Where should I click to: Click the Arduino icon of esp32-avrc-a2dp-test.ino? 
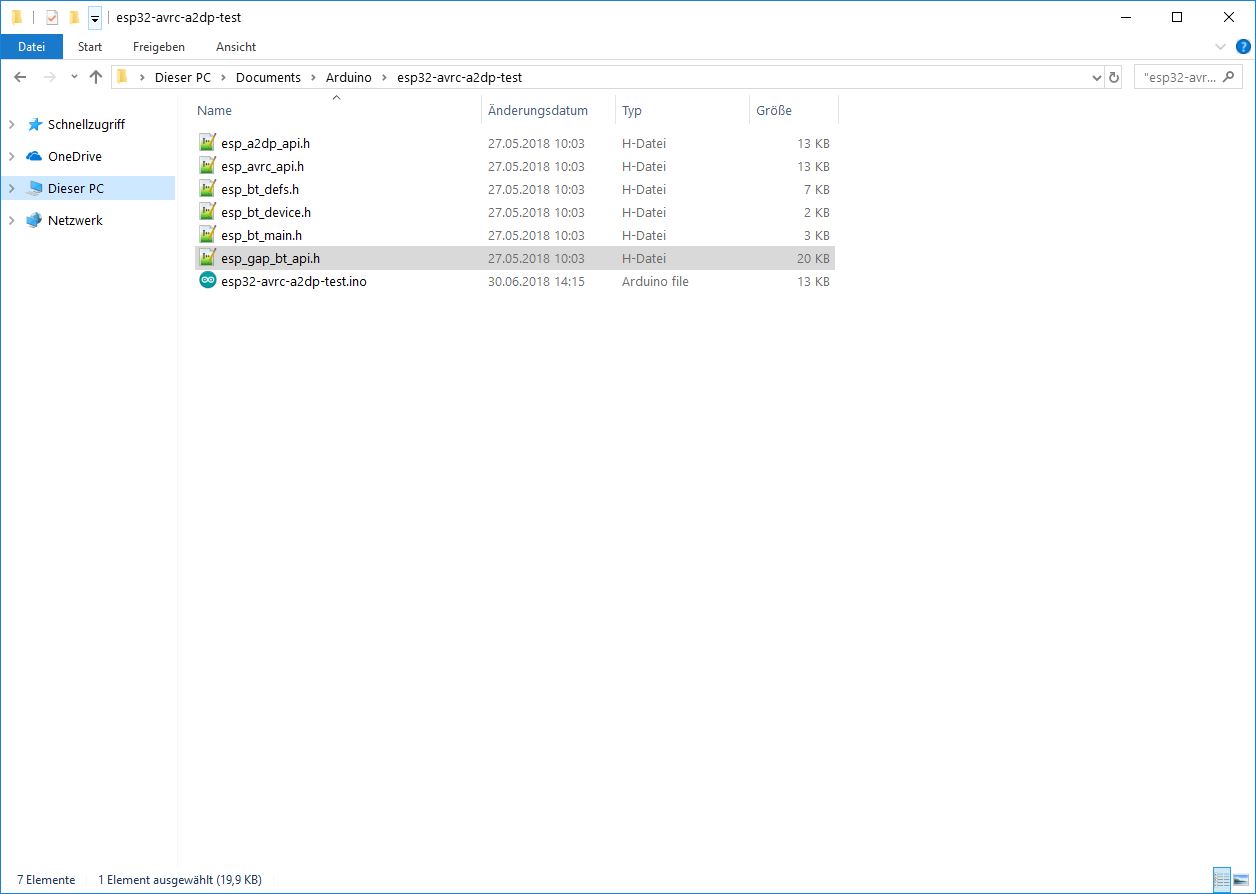pyautogui.click(x=208, y=280)
